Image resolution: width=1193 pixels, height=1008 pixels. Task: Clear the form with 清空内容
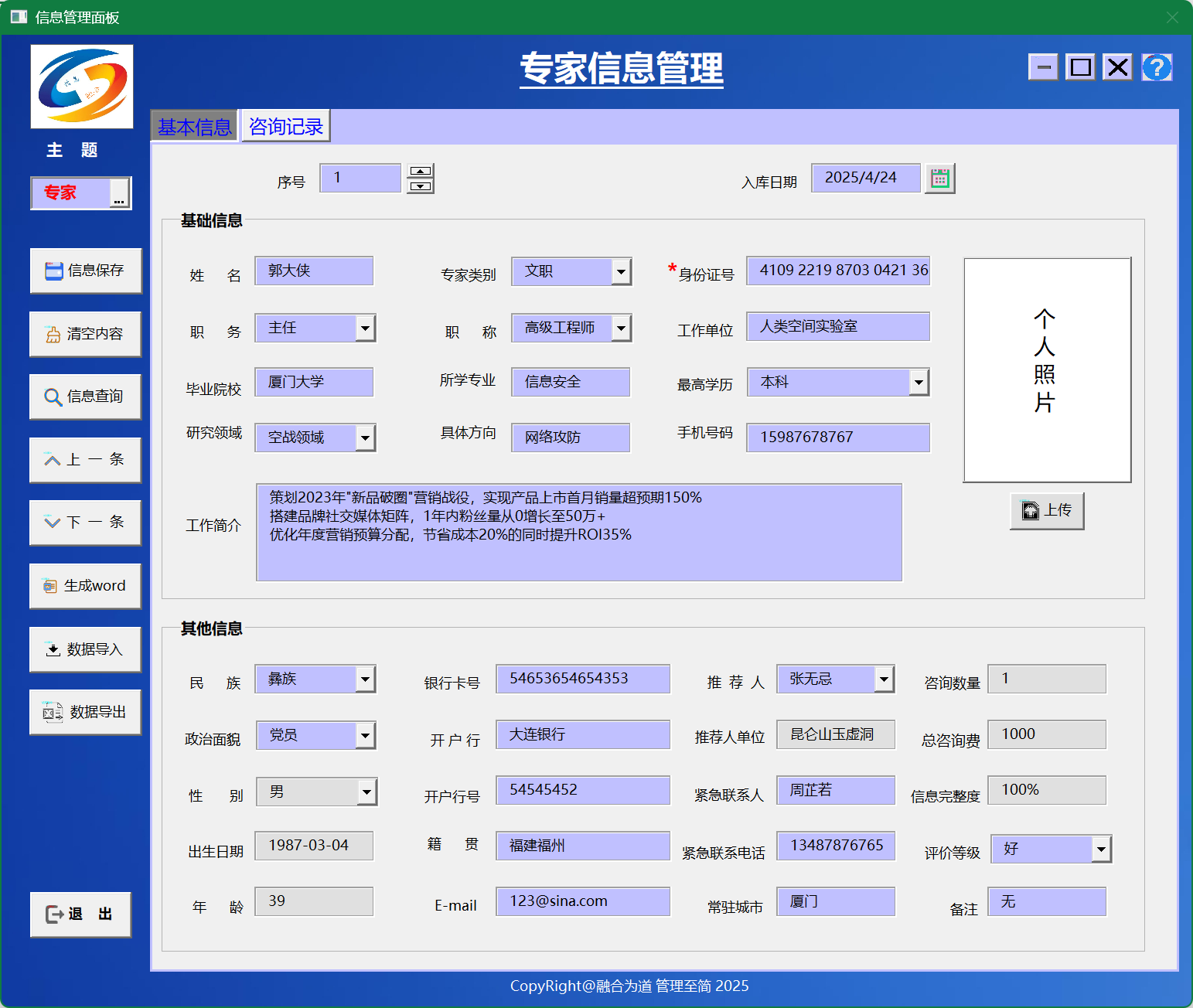tap(86, 334)
